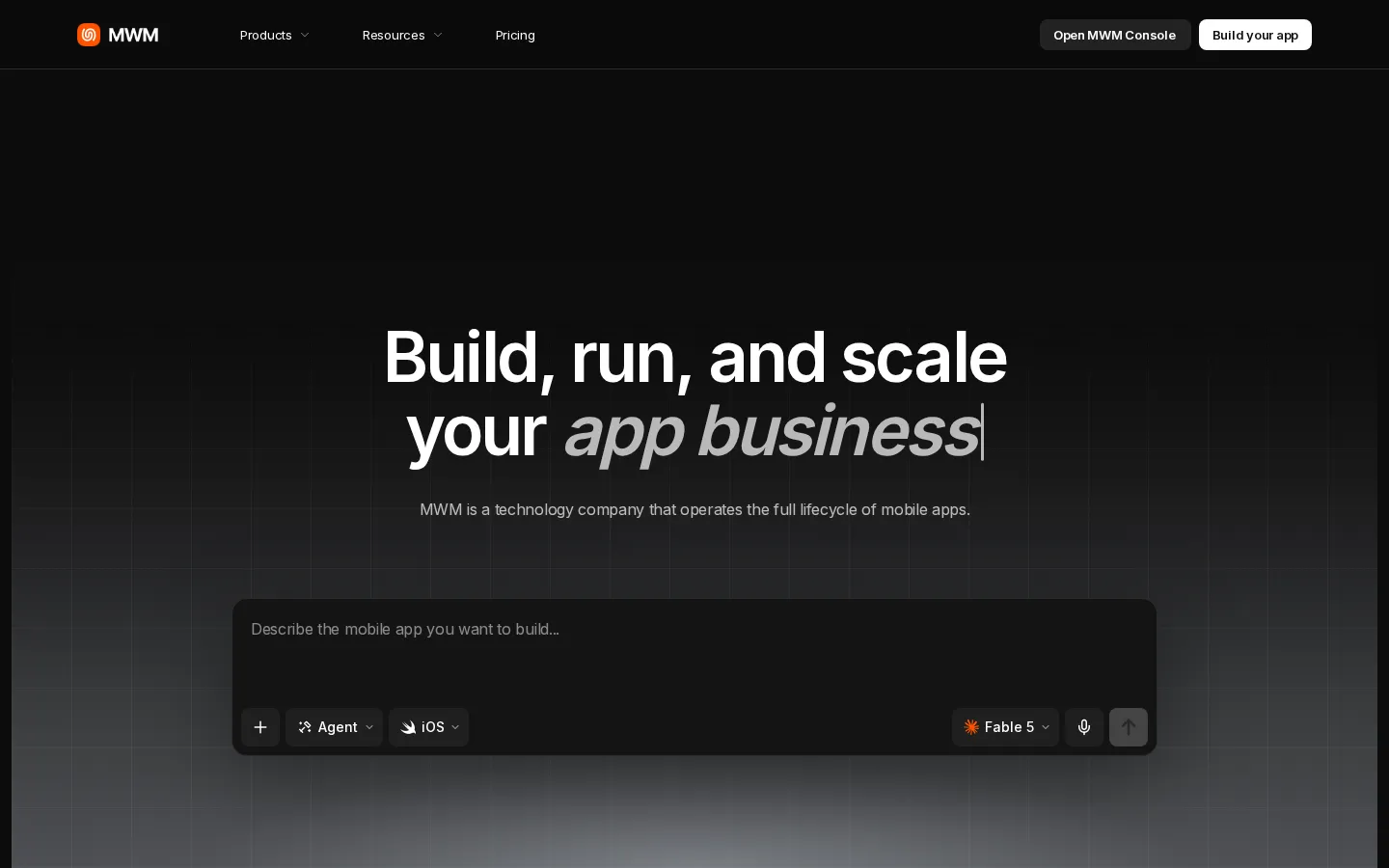Click the orange starburst icon beside Fable 5
Viewport: 1389px width, 868px height.
point(971,727)
